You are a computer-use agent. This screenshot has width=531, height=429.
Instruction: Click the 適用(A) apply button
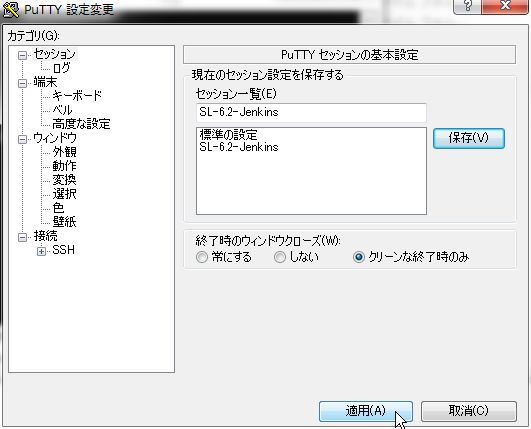pyautogui.click(x=366, y=411)
